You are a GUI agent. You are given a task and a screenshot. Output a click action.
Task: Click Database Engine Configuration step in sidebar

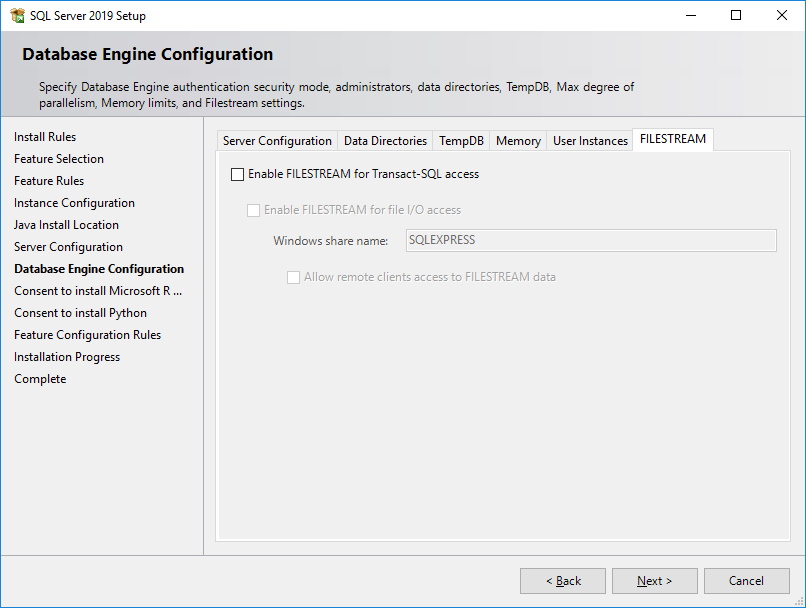99,269
